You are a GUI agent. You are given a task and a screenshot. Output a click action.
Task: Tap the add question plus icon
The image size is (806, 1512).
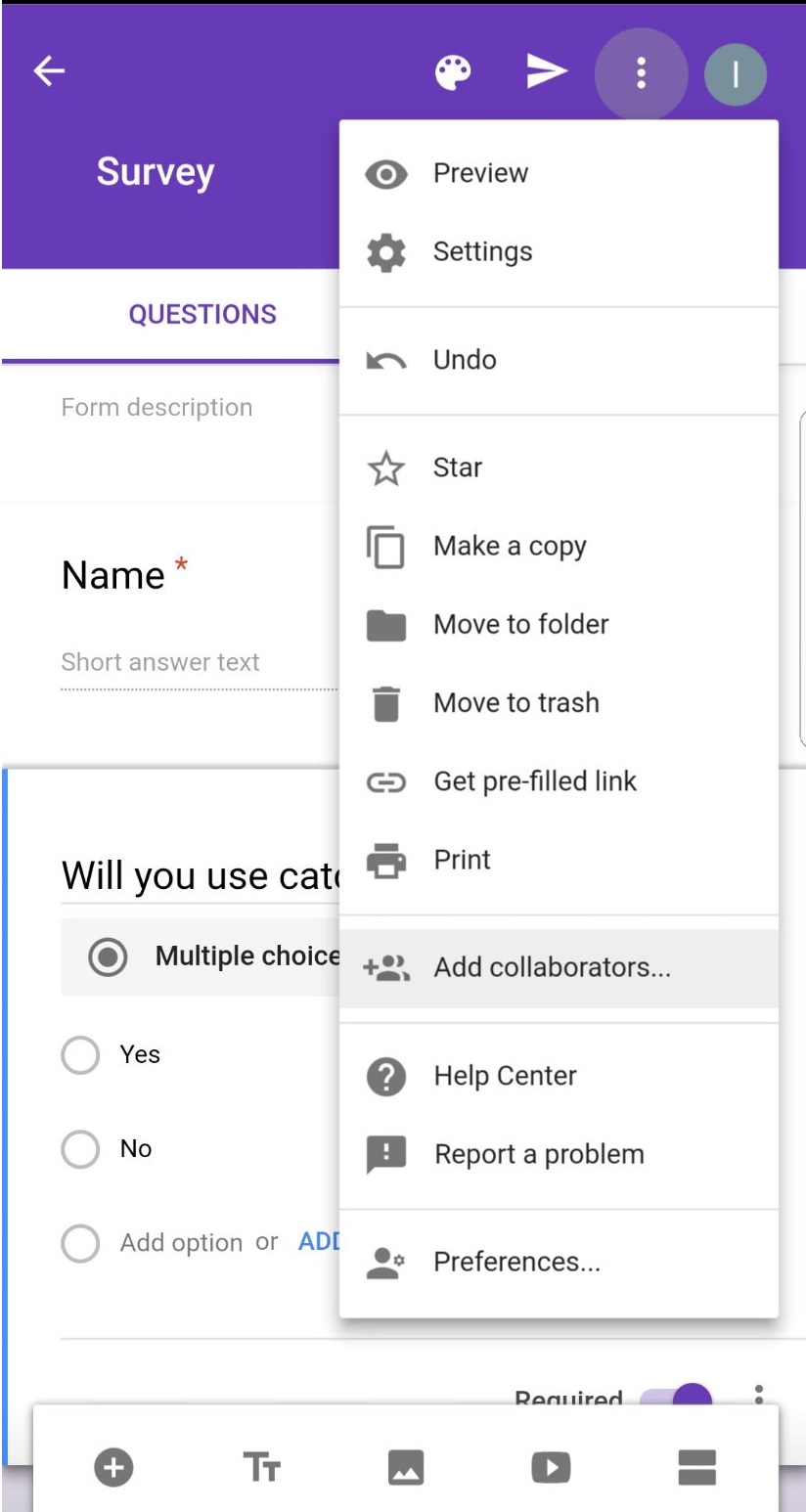point(113,1467)
